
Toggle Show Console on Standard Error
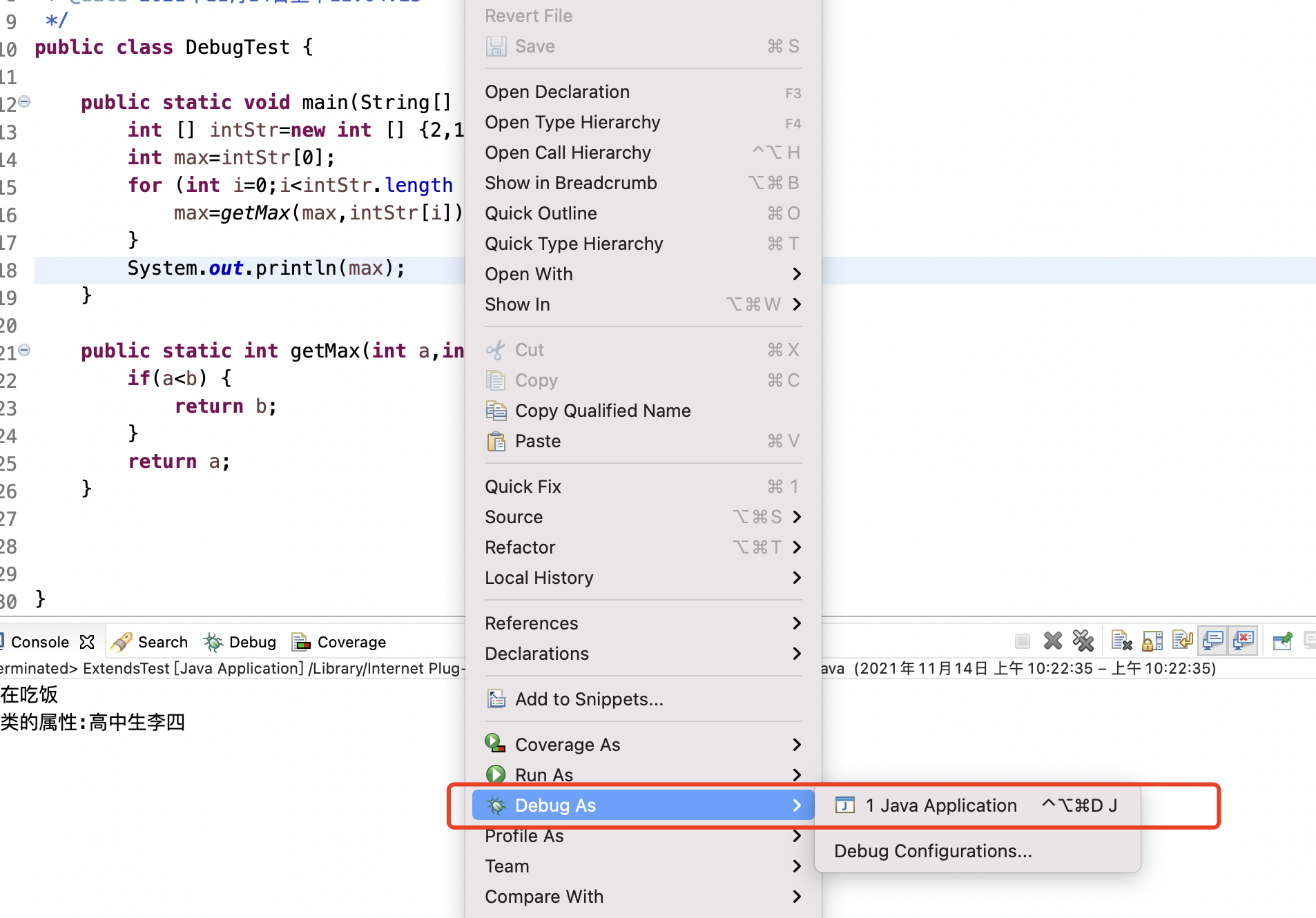pos(1244,641)
